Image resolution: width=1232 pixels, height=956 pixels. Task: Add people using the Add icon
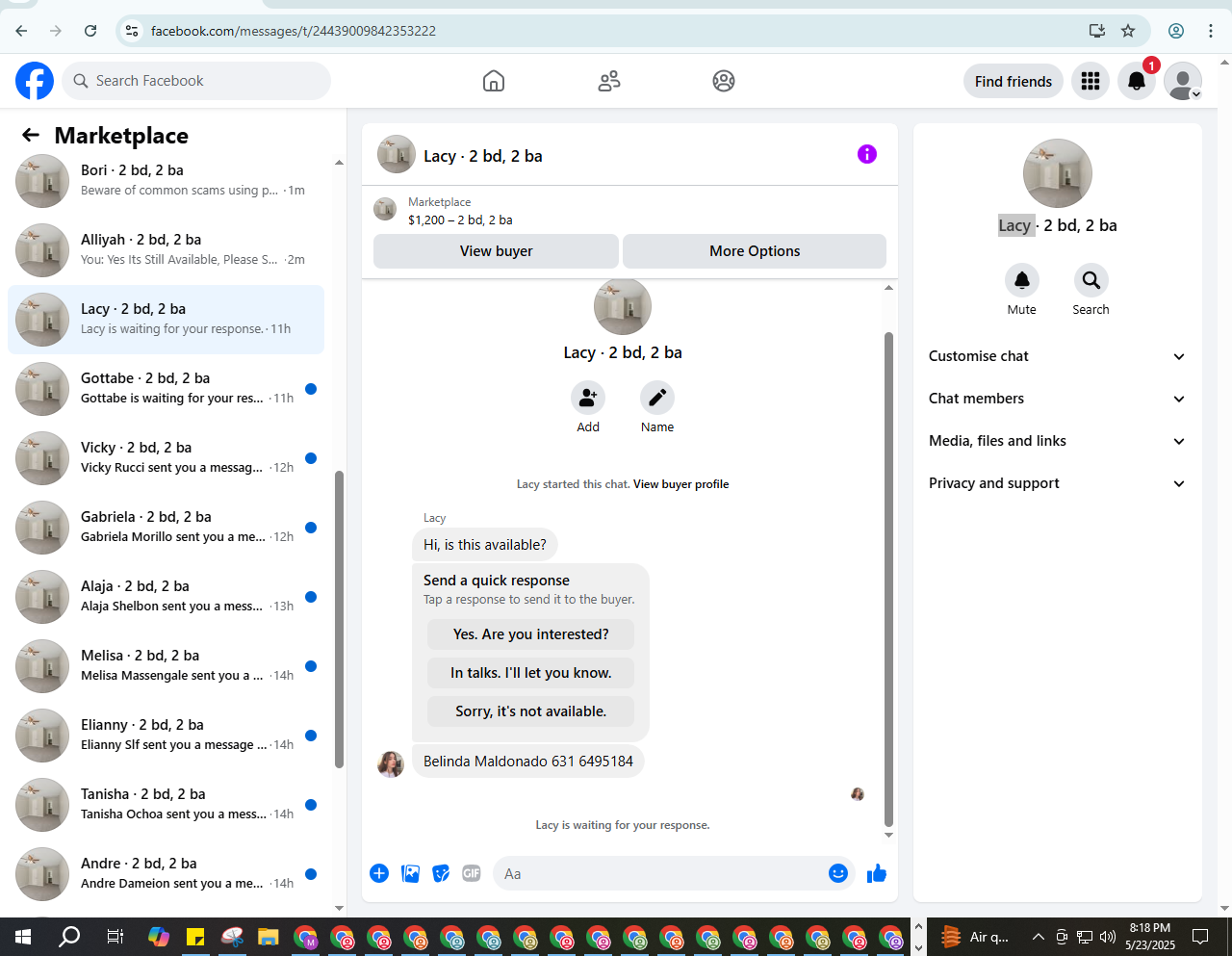coord(588,398)
